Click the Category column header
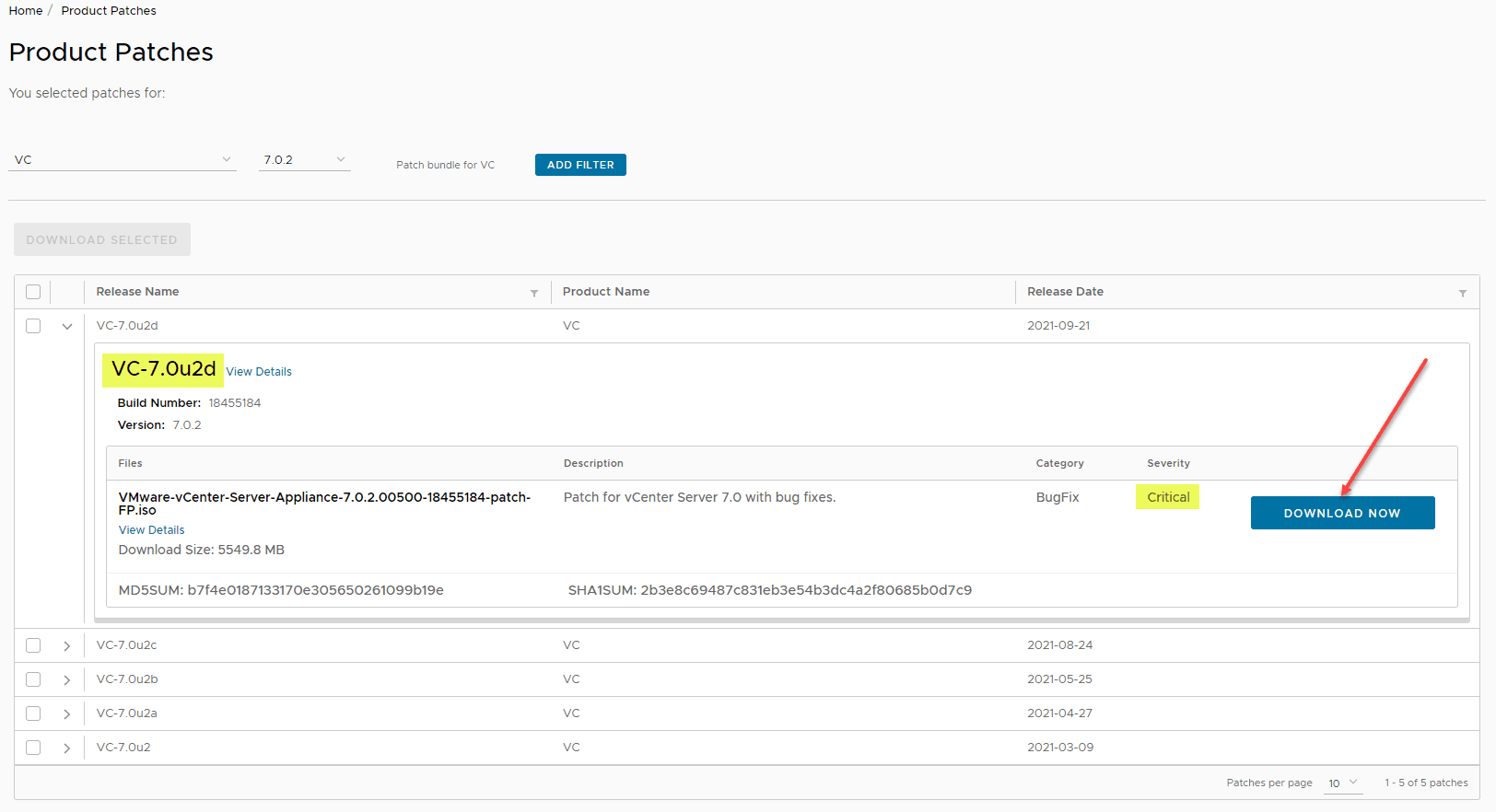Screen dimensions: 1496x812 tap(1059, 463)
